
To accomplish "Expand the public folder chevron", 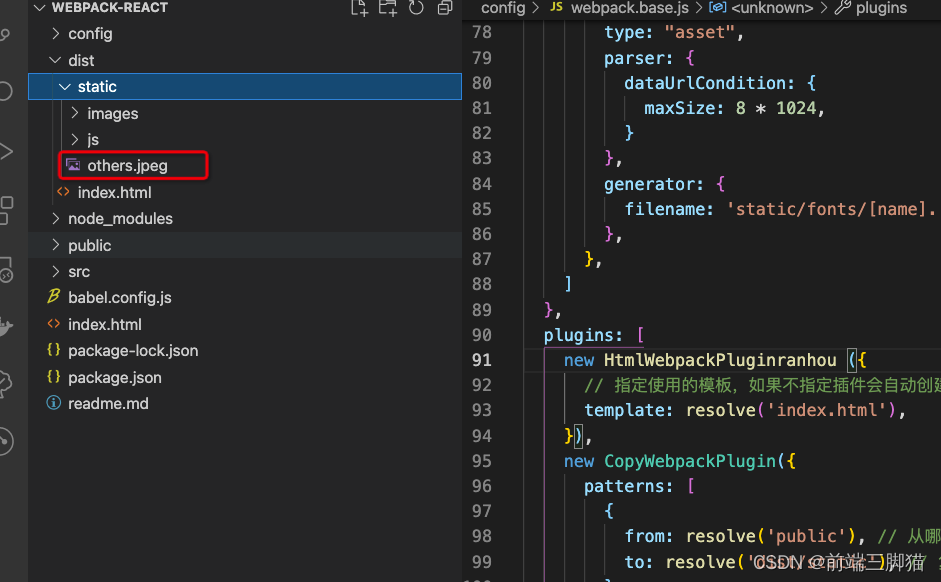I will pyautogui.click(x=56, y=245).
